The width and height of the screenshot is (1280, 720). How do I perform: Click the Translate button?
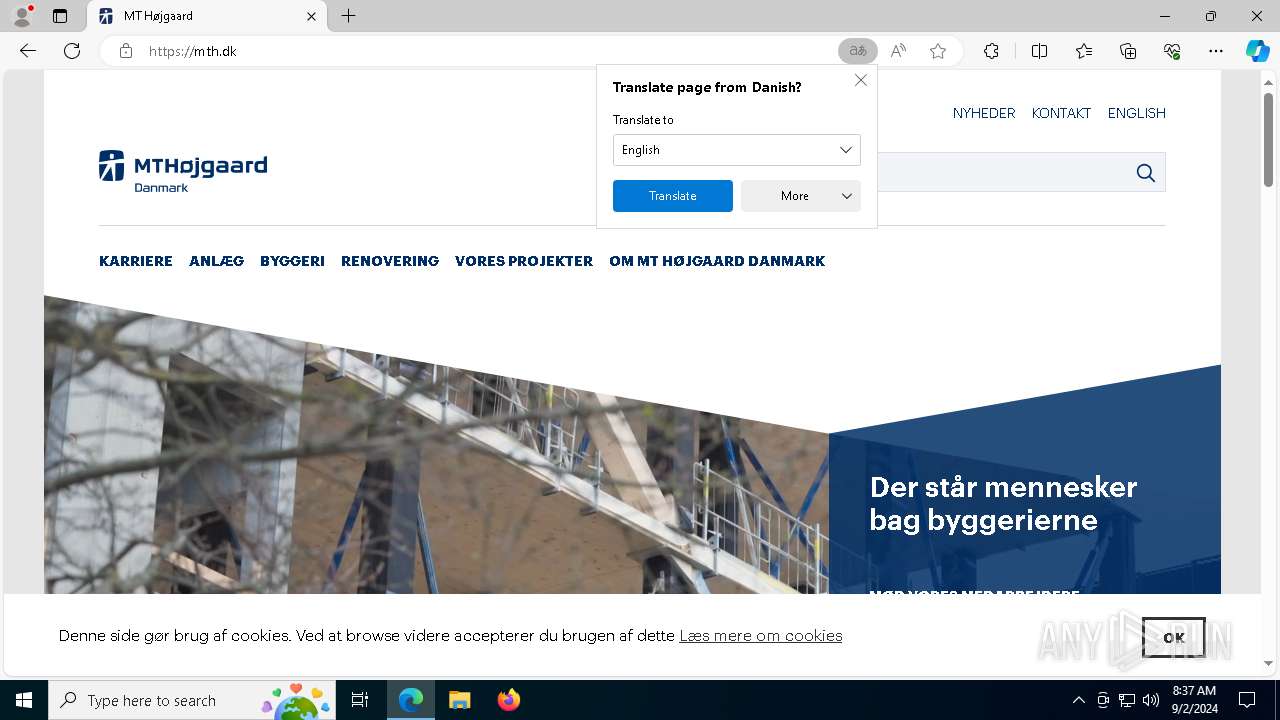[672, 196]
